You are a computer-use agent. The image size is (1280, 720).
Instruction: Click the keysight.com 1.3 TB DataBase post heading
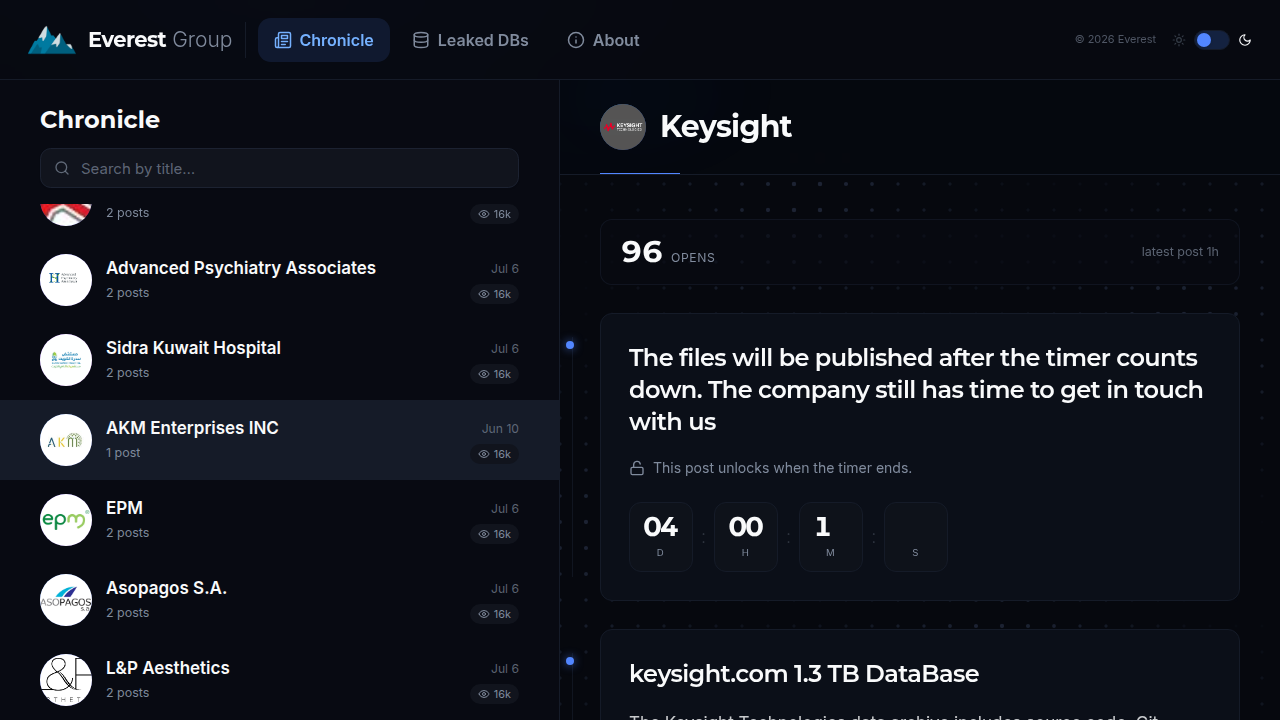point(804,674)
